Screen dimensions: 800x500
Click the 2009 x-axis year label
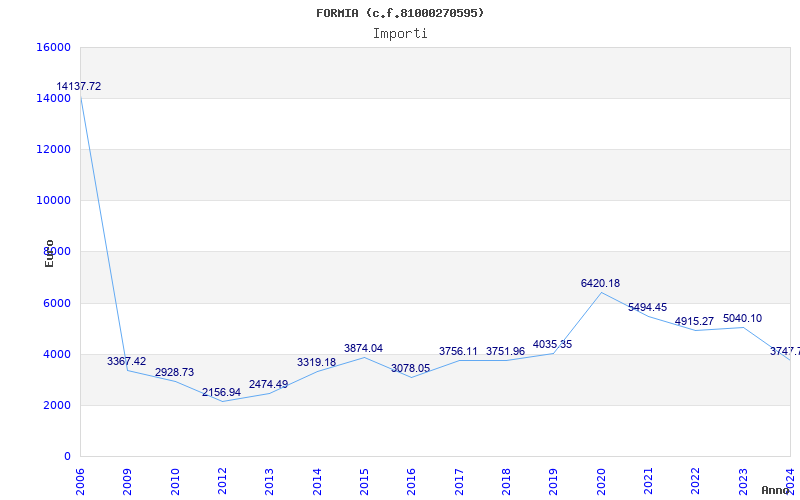click(x=128, y=482)
